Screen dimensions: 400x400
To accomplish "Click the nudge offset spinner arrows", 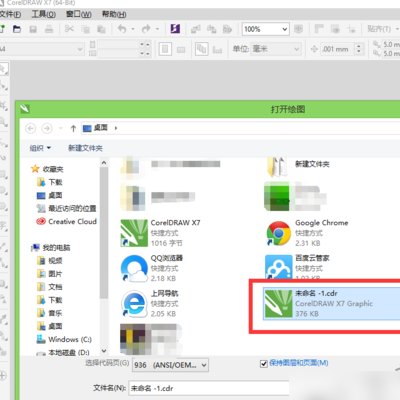I will (x=359, y=49).
